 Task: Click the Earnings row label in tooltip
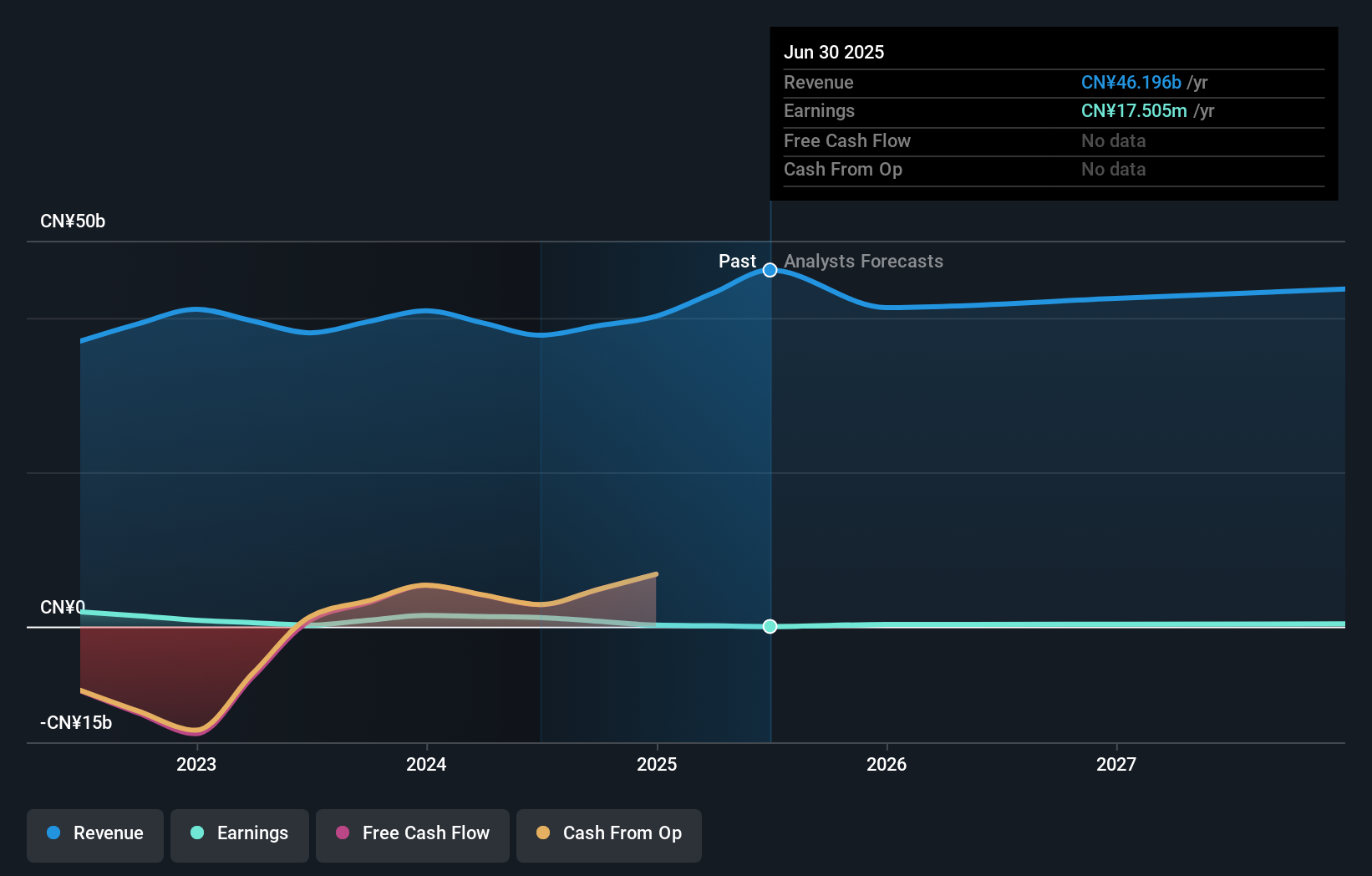(x=819, y=111)
